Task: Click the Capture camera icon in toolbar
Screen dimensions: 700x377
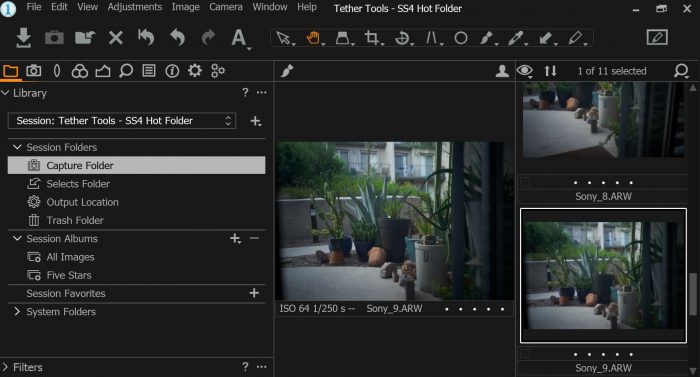Action: coord(54,38)
